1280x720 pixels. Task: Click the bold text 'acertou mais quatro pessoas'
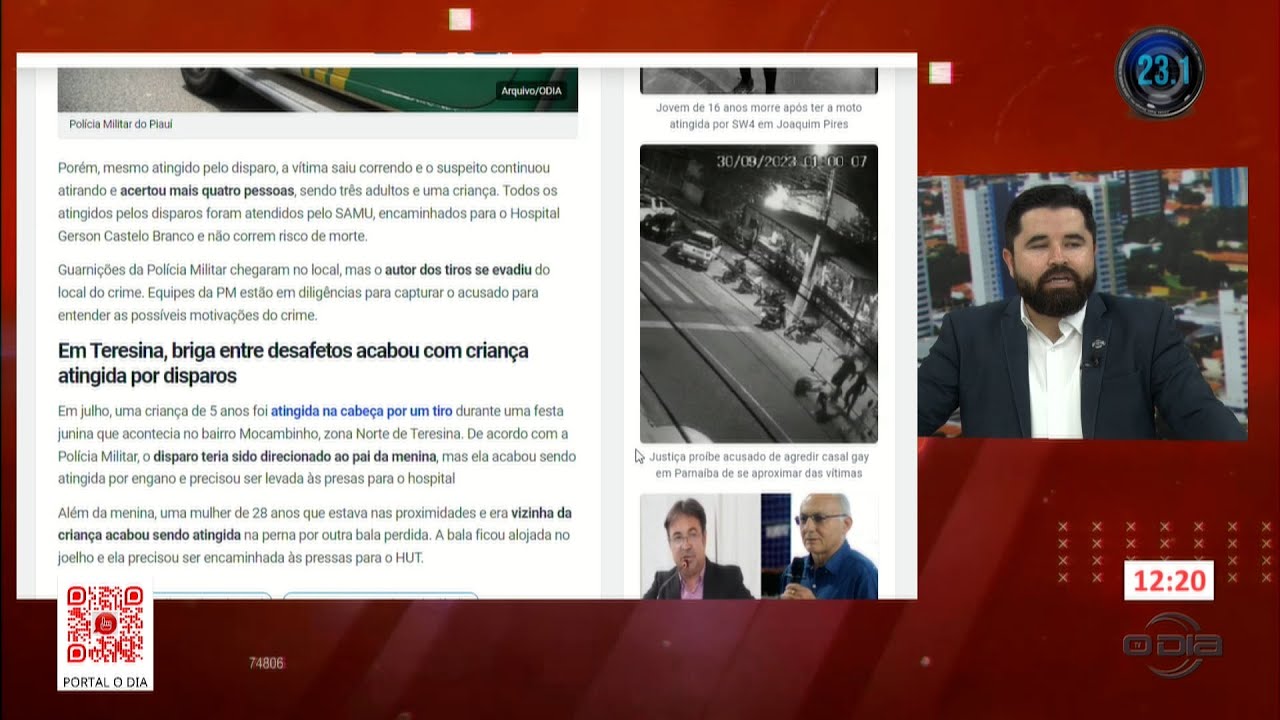(207, 190)
